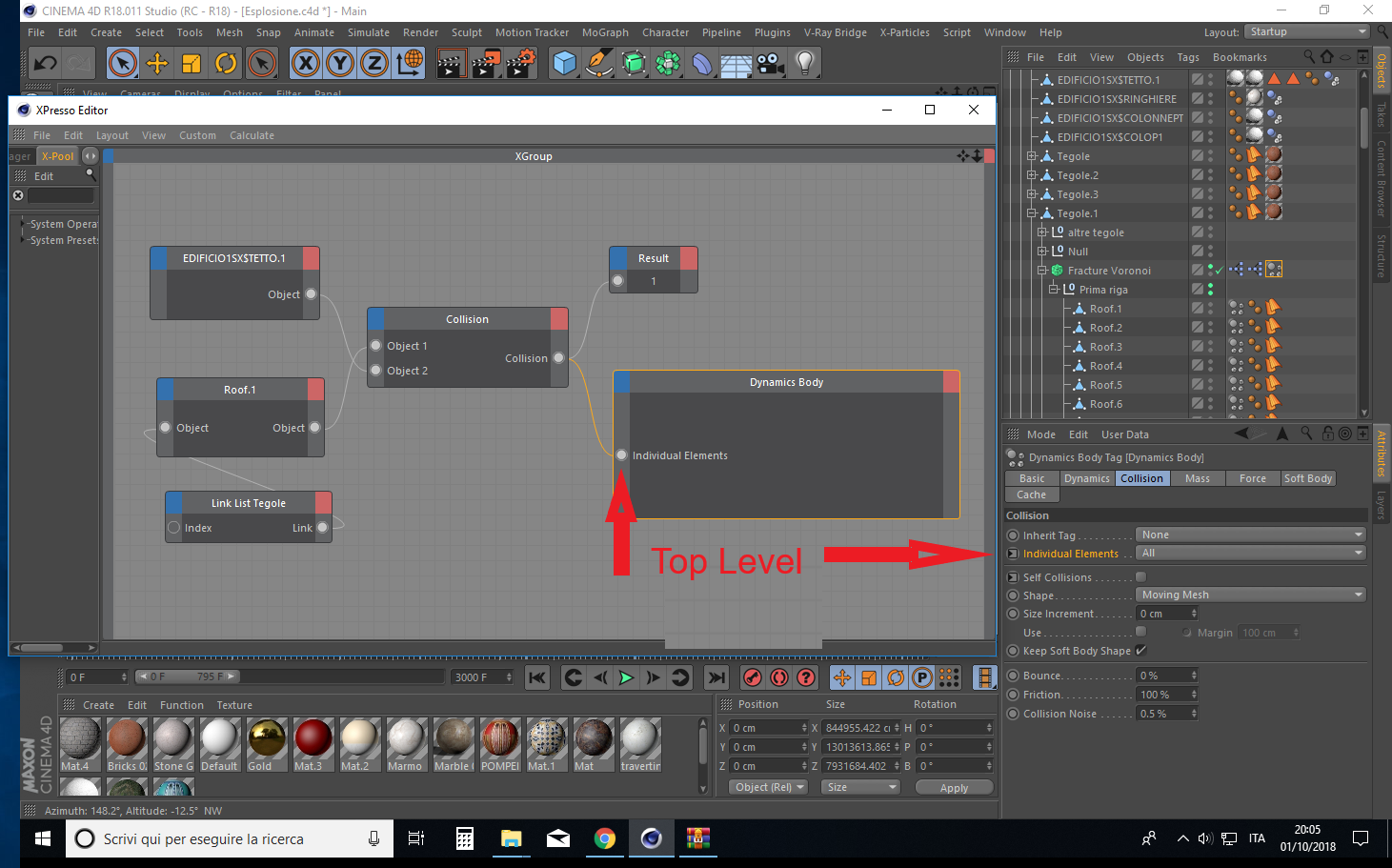Select the Live Selection tool
The image size is (1392, 868).
click(x=122, y=64)
